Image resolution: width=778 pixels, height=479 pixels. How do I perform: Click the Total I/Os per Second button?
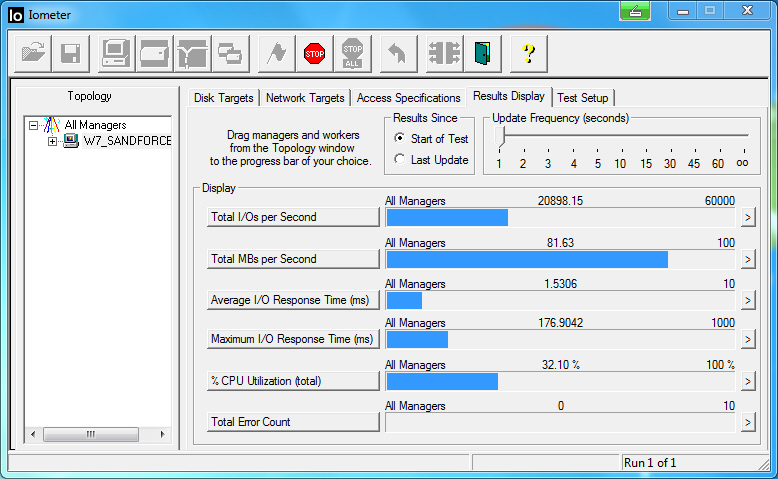click(293, 217)
